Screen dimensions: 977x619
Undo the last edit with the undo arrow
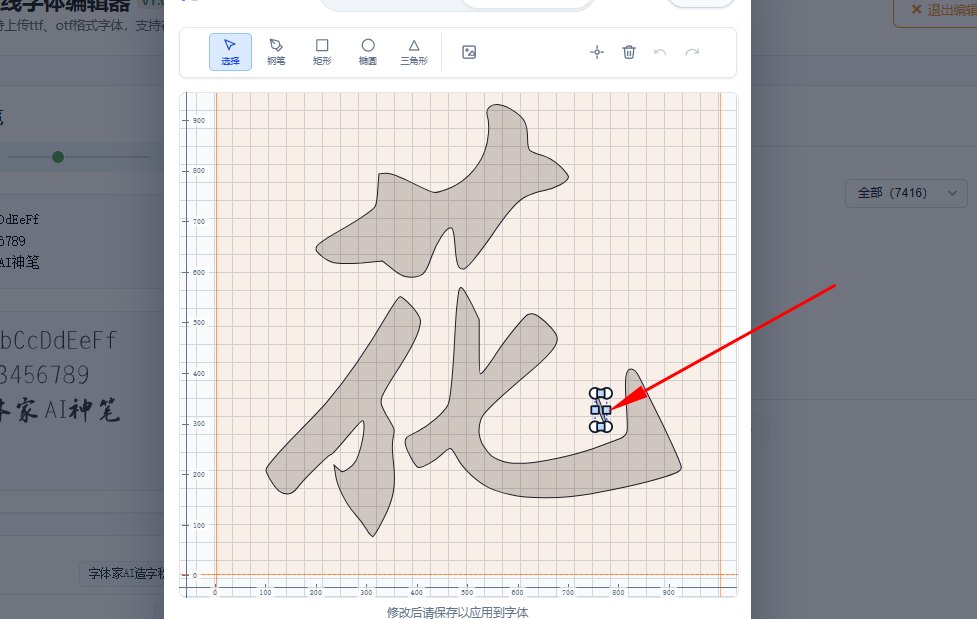click(x=661, y=52)
